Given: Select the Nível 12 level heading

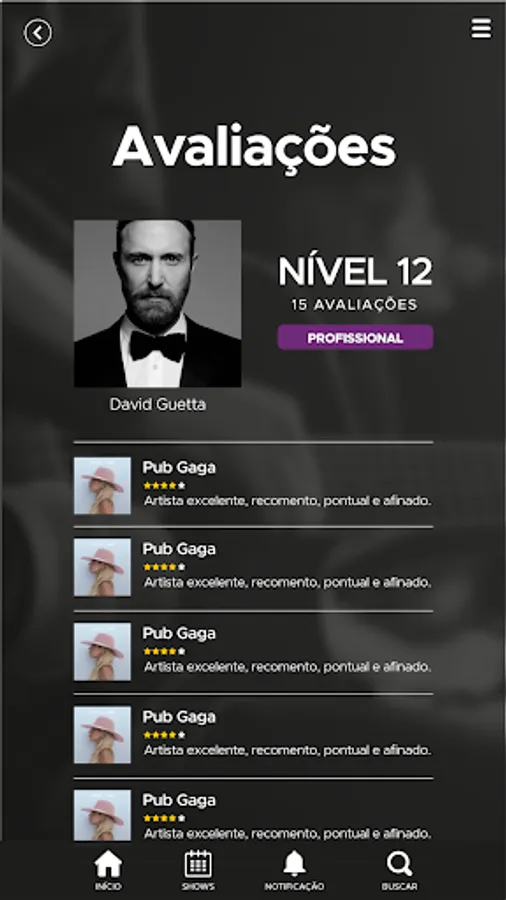Looking at the screenshot, I should (355, 271).
